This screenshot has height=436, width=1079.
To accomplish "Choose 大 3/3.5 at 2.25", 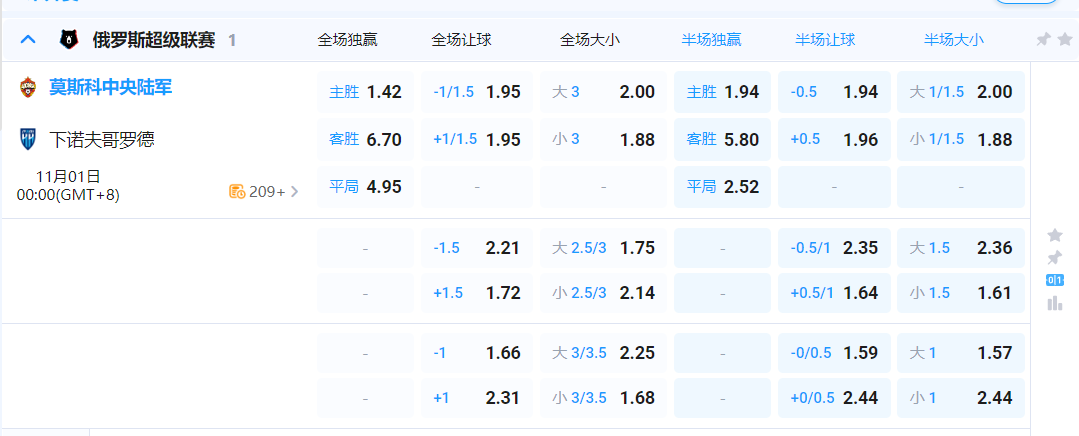I will (603, 353).
